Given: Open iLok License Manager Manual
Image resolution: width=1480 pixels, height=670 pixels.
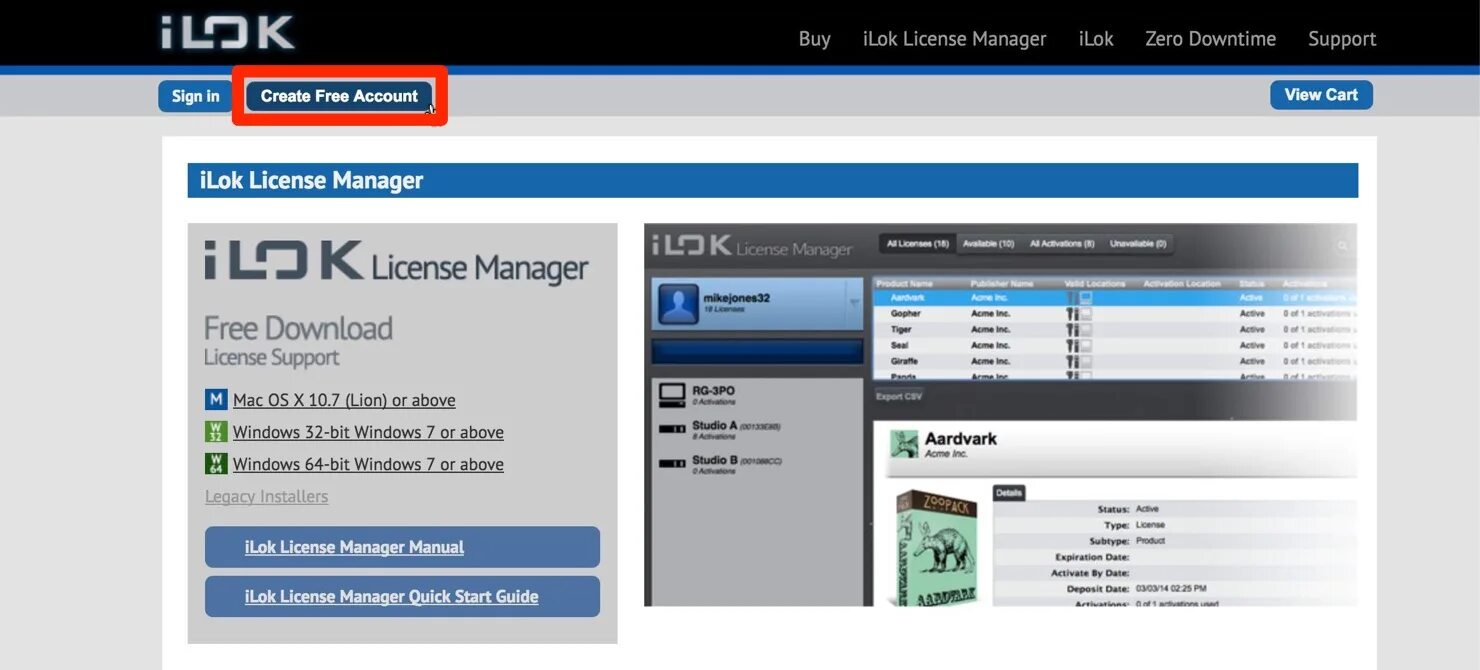Looking at the screenshot, I should click(x=402, y=547).
